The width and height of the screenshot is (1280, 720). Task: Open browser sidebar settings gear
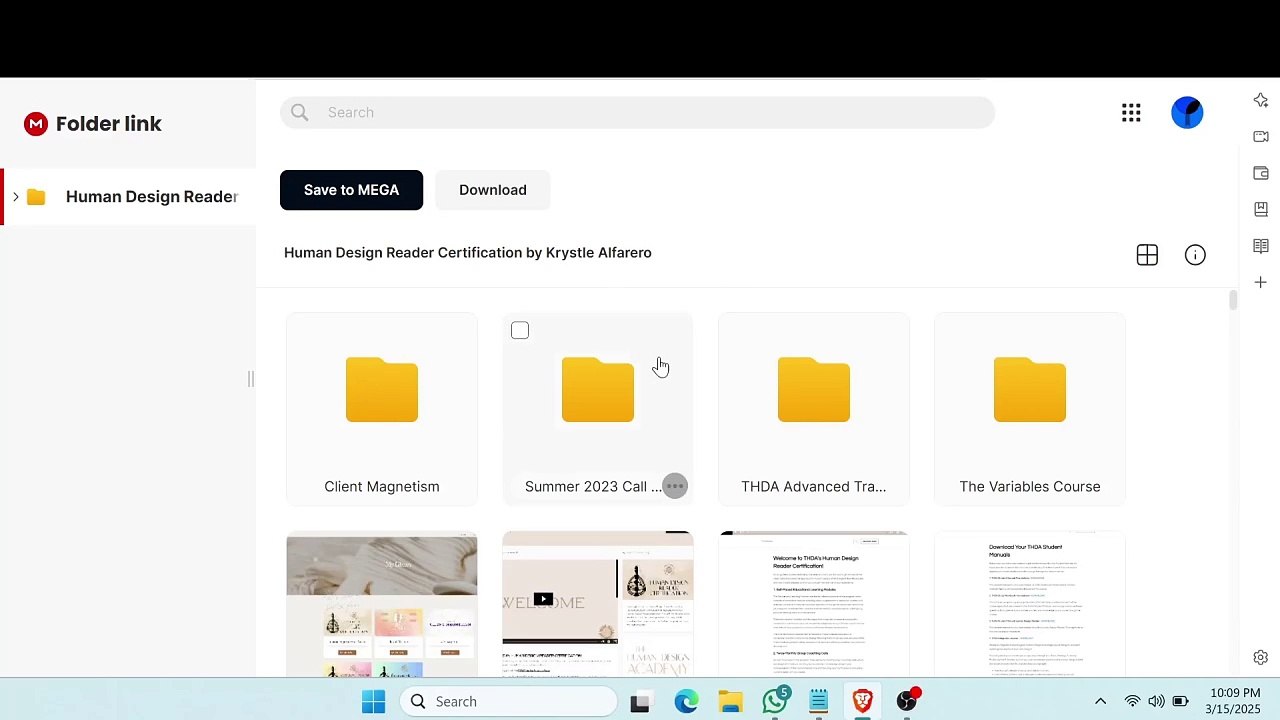pyautogui.click(x=1260, y=657)
